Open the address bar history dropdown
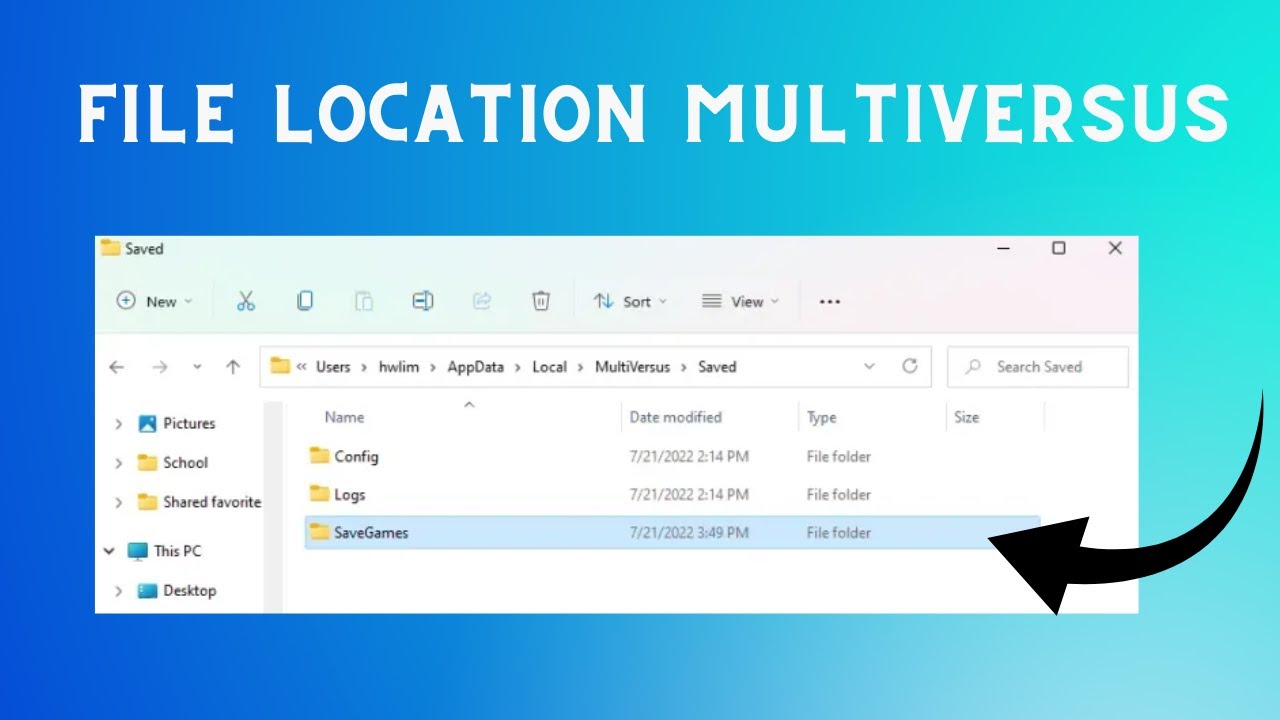The width and height of the screenshot is (1280, 720). [869, 366]
